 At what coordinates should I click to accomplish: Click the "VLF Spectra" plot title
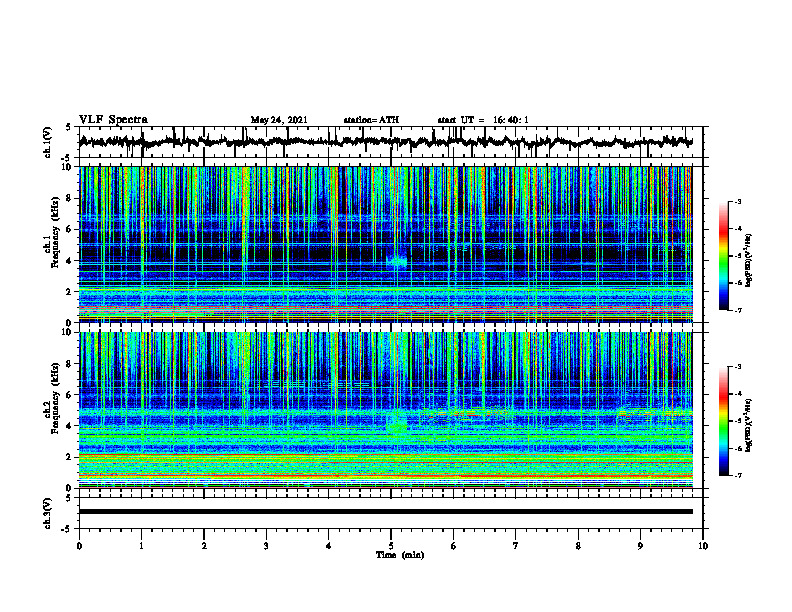point(113,120)
